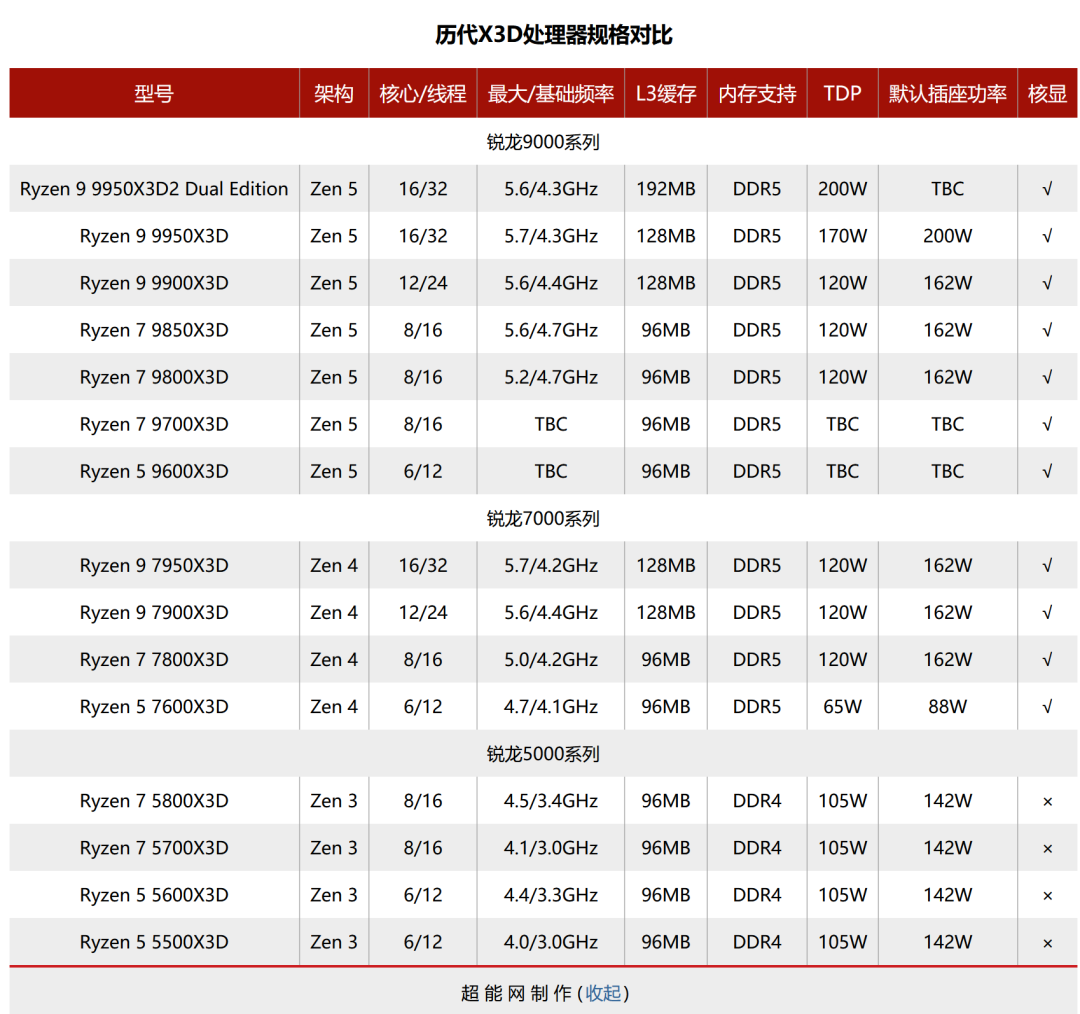Click the 12/24 cores cell for Ryzen 9 9900X3D

pyautogui.click(x=423, y=283)
